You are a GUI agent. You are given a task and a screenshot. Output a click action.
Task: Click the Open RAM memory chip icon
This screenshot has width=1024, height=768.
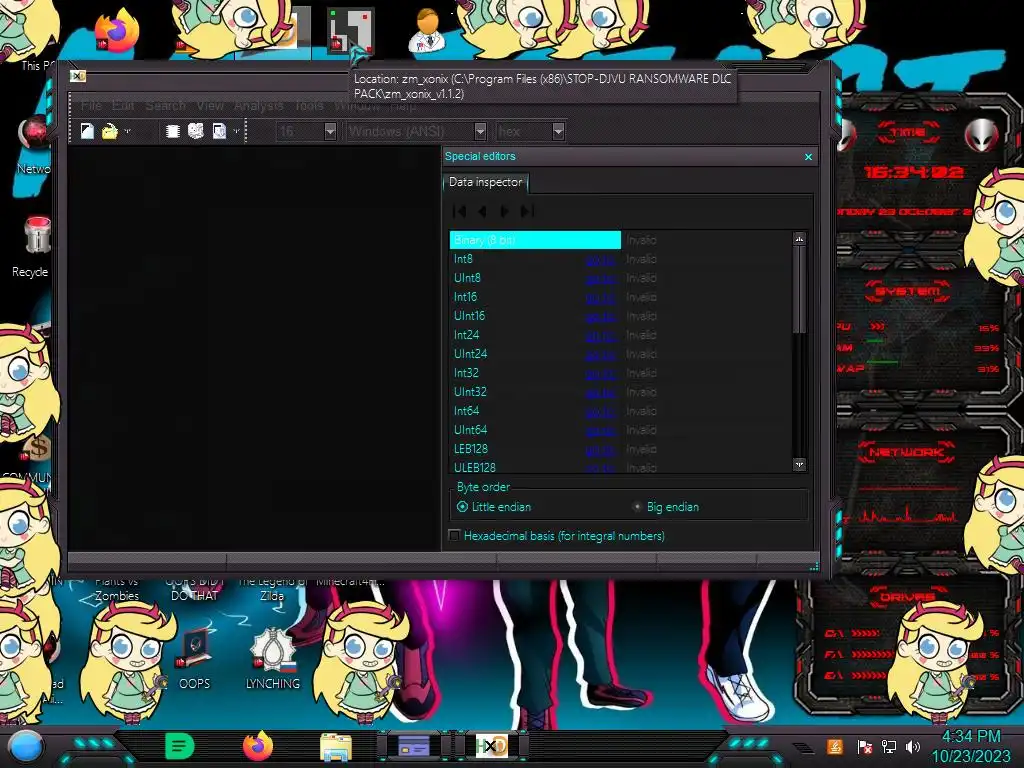[x=172, y=131]
